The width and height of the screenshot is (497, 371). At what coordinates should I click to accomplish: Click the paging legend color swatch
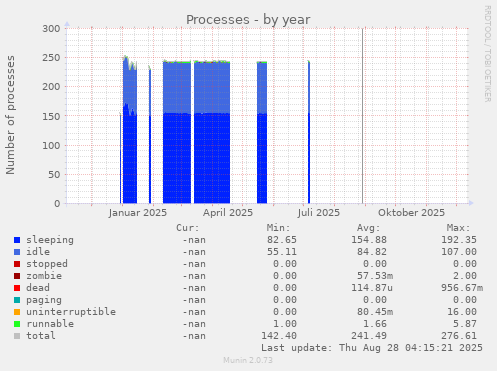tap(17, 300)
